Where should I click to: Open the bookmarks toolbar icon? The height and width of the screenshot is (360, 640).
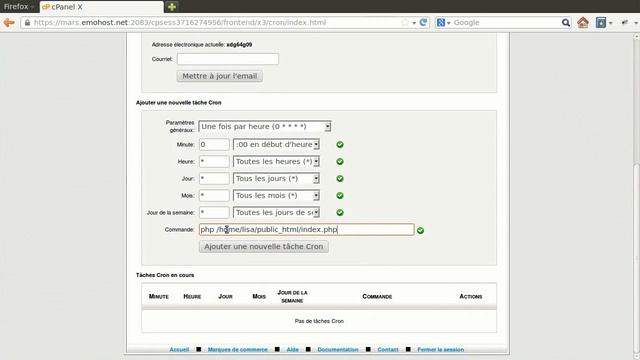[x=601, y=22]
